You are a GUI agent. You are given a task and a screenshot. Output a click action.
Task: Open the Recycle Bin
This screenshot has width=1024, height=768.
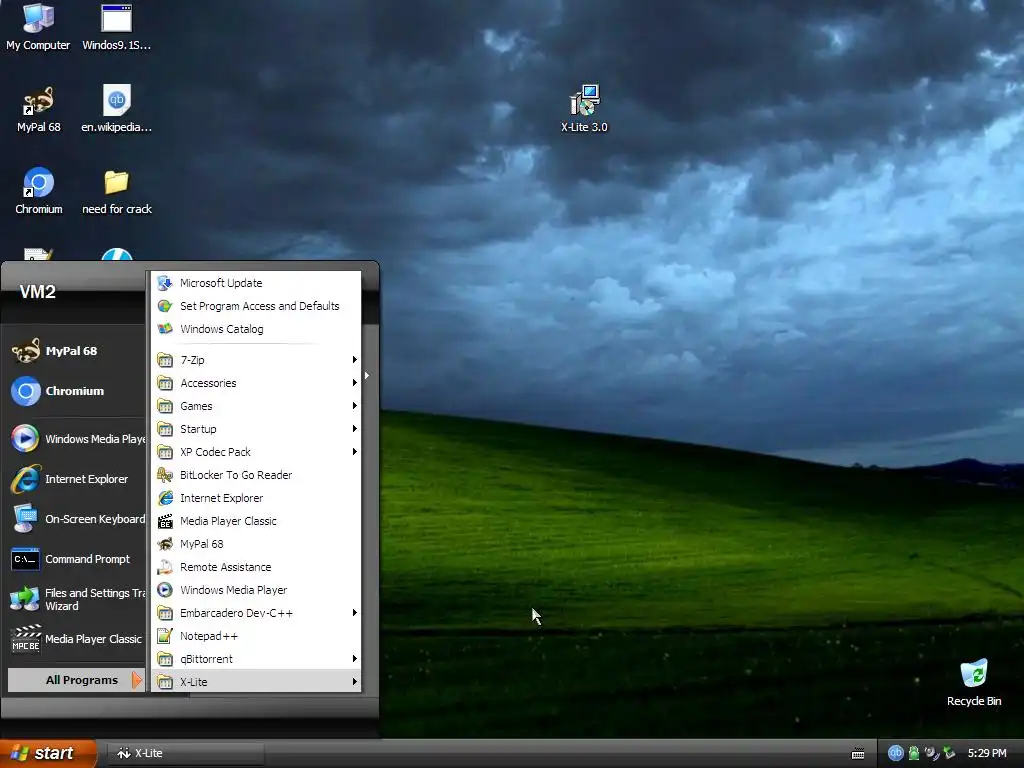click(974, 682)
